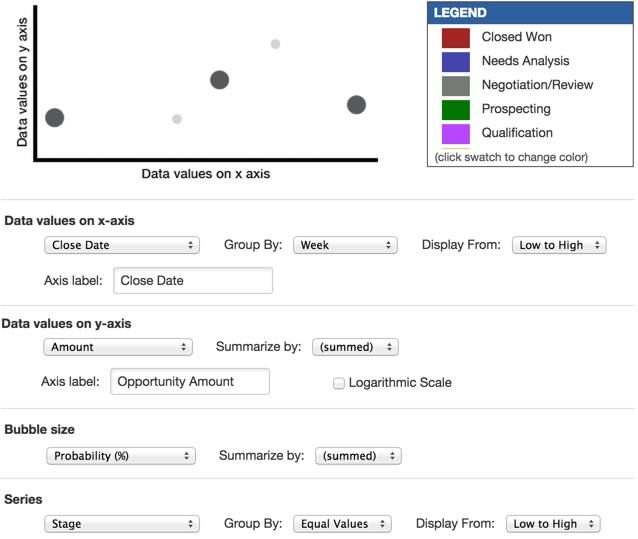This screenshot has height=539, width=638.
Task: Open the Week Group By dropdown
Action: (345, 245)
